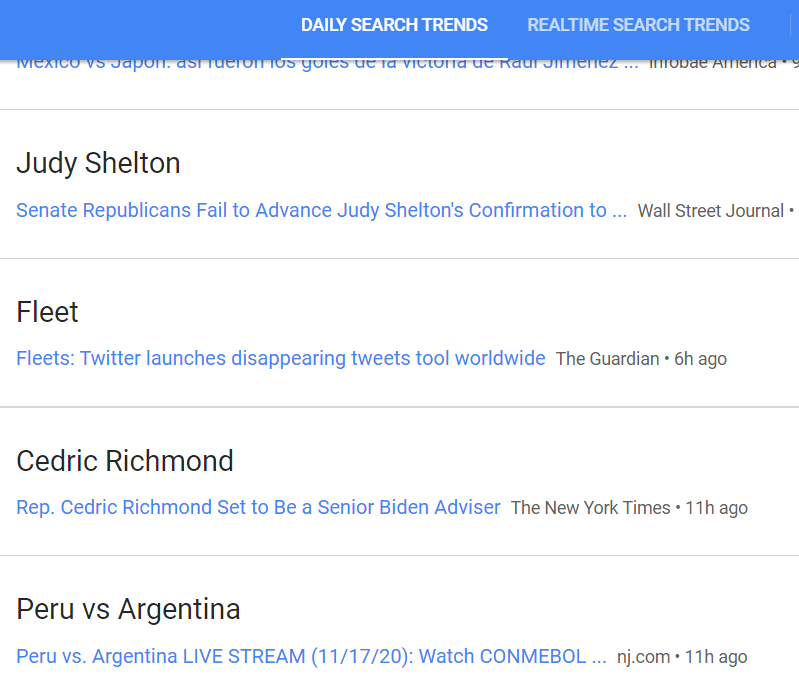
Task: Click The Guardian source label
Action: 607,359
